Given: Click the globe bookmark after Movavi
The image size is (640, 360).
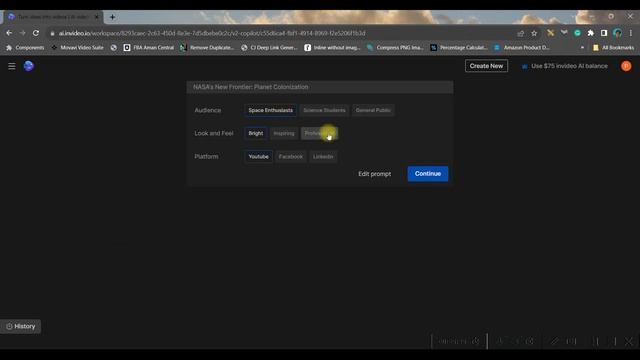Looking at the screenshot, I should point(114,48).
